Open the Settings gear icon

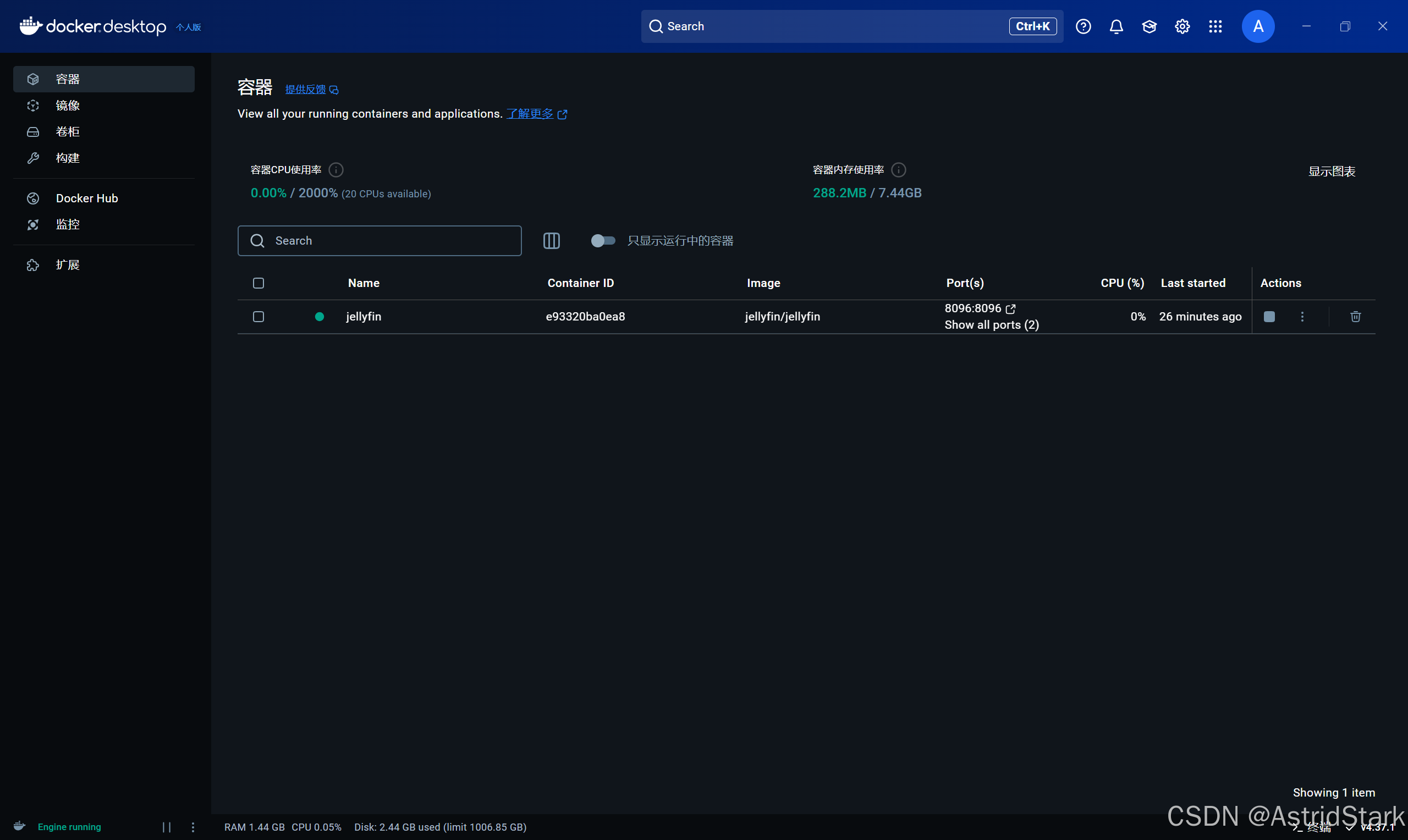[1181, 26]
